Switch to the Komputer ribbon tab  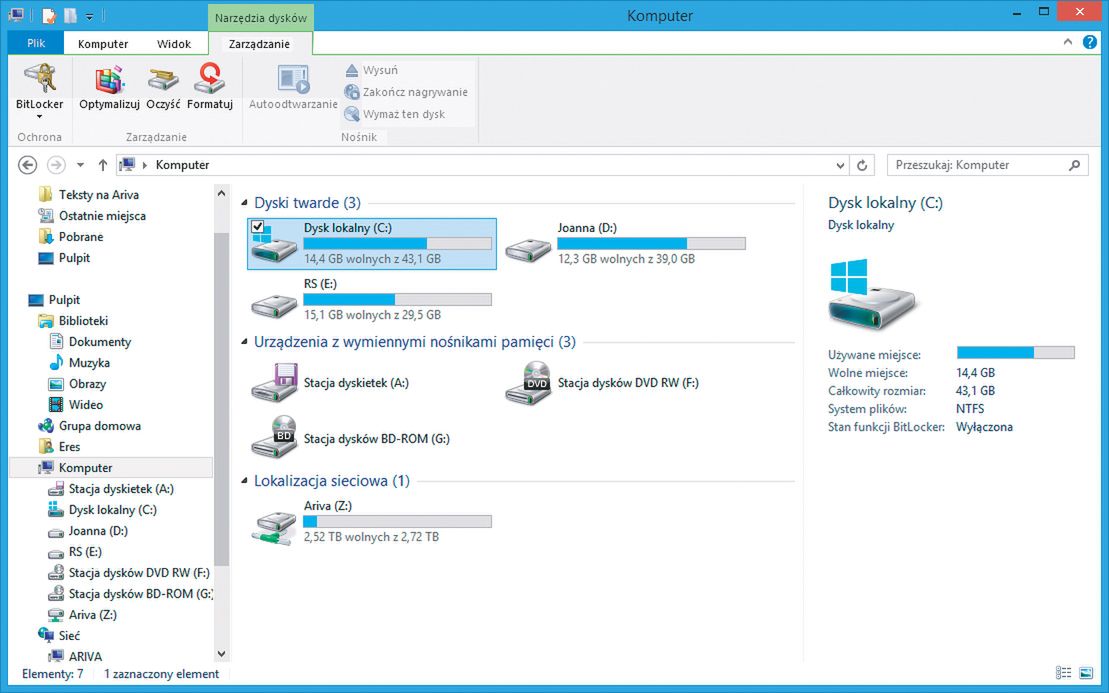(103, 44)
